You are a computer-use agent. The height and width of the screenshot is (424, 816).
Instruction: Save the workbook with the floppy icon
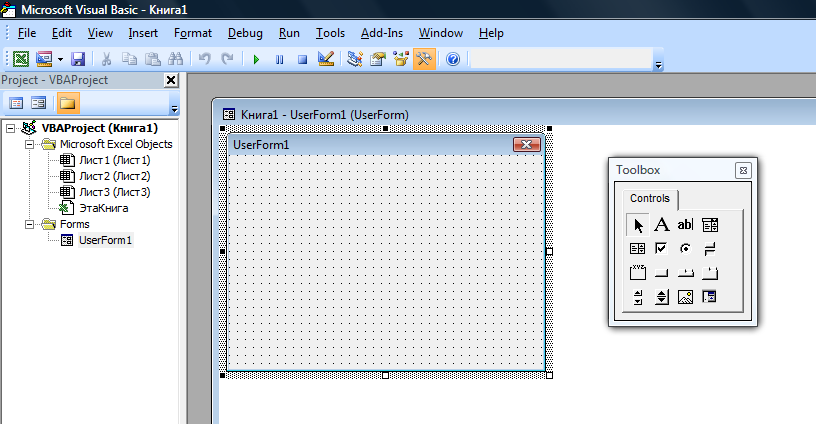pyautogui.click(x=78, y=59)
